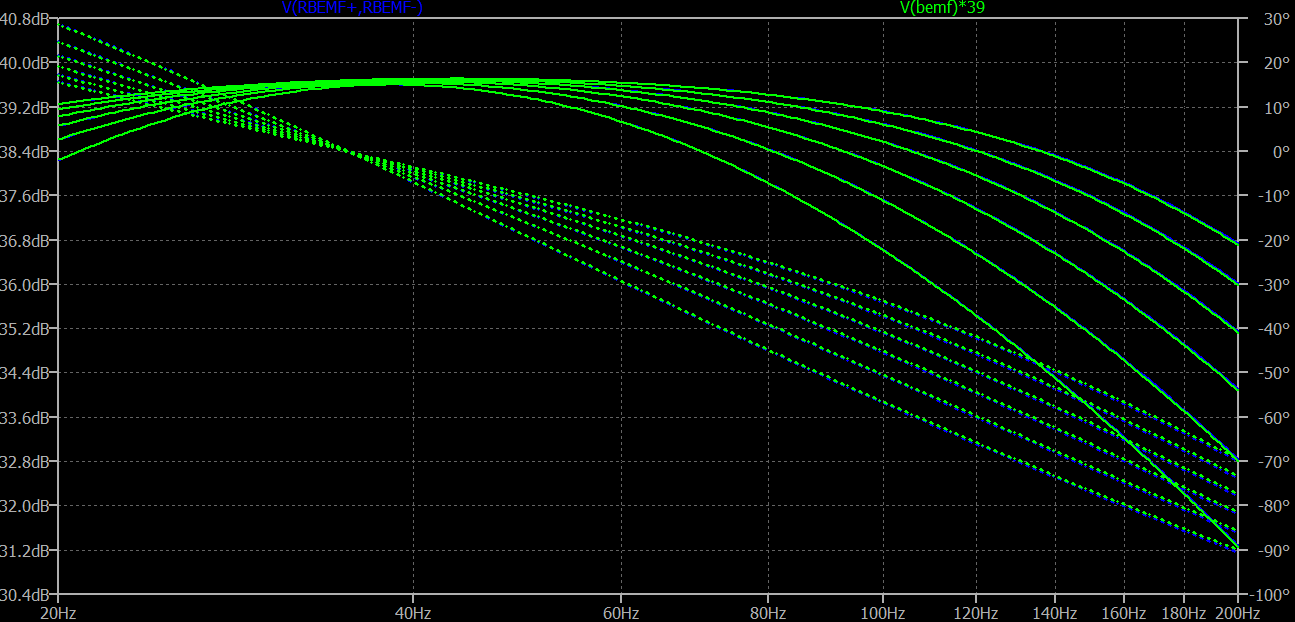Click the 32.8dB magnitude axis label
The height and width of the screenshot is (622, 1295).
(27, 462)
